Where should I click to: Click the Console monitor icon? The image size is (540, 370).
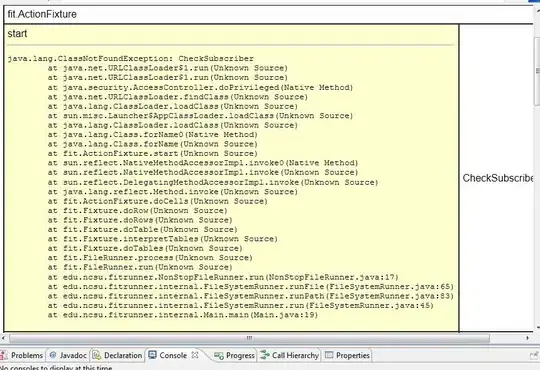pyautogui.click(x=152, y=354)
